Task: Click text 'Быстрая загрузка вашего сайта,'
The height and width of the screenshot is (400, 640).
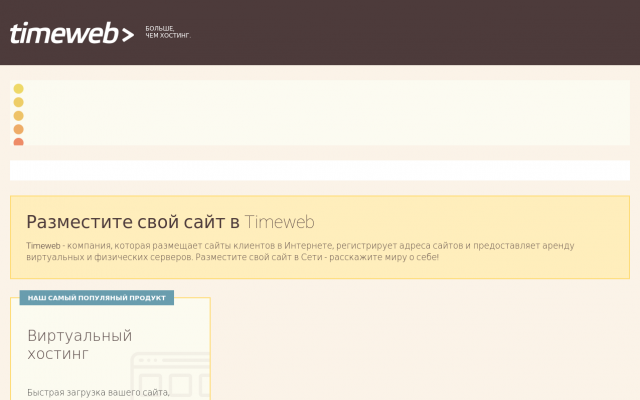Action: 98,393
